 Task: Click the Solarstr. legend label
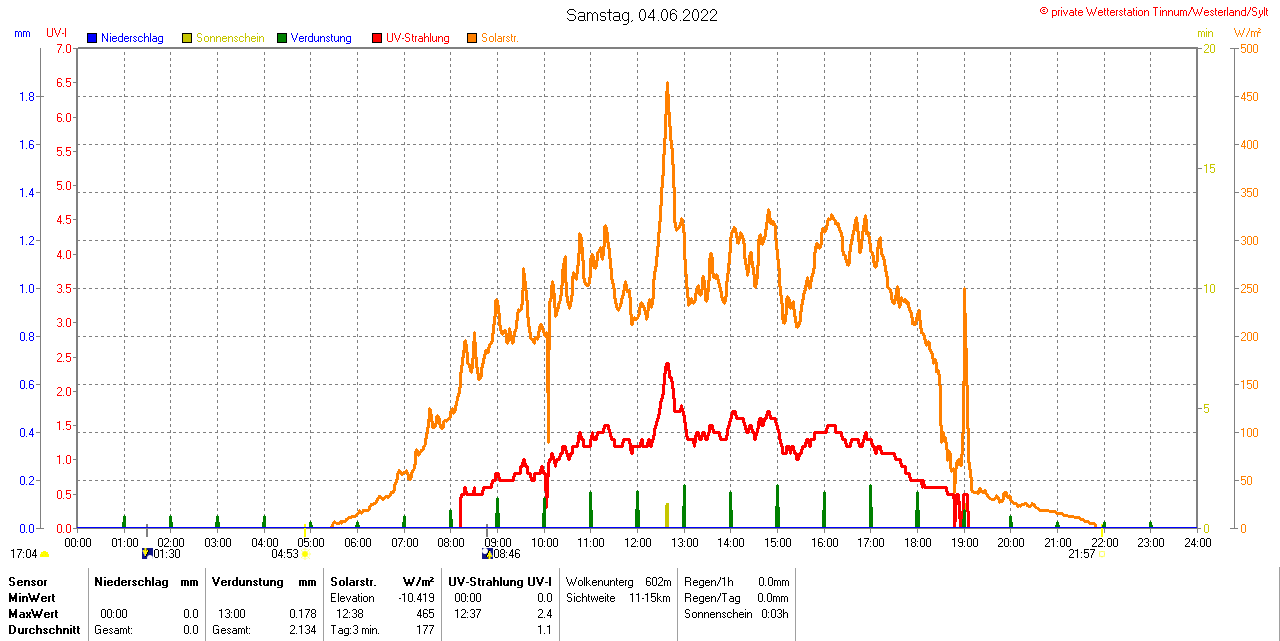[500, 38]
